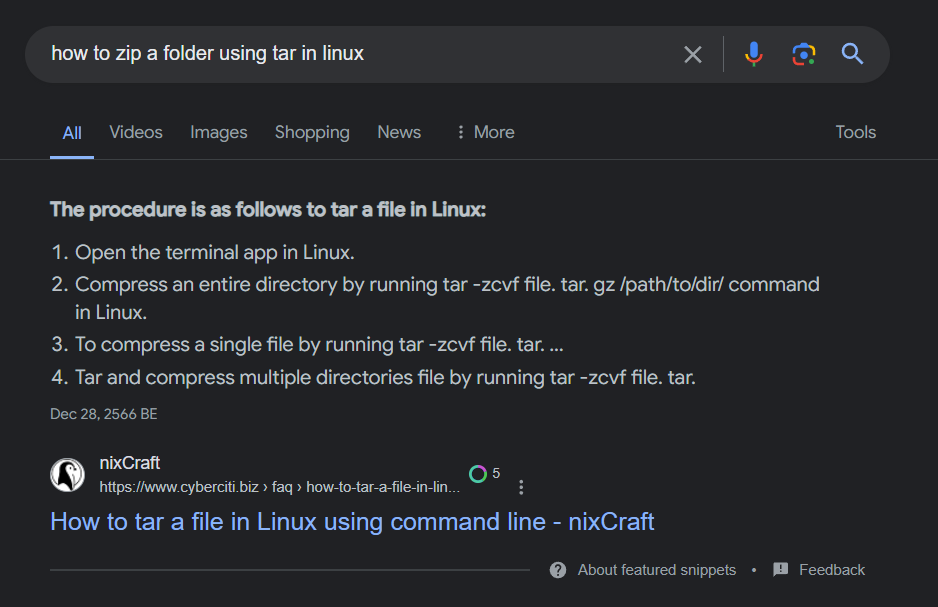This screenshot has width=938, height=607.
Task: Click the colored ring badge showing 5
Action: point(479,473)
